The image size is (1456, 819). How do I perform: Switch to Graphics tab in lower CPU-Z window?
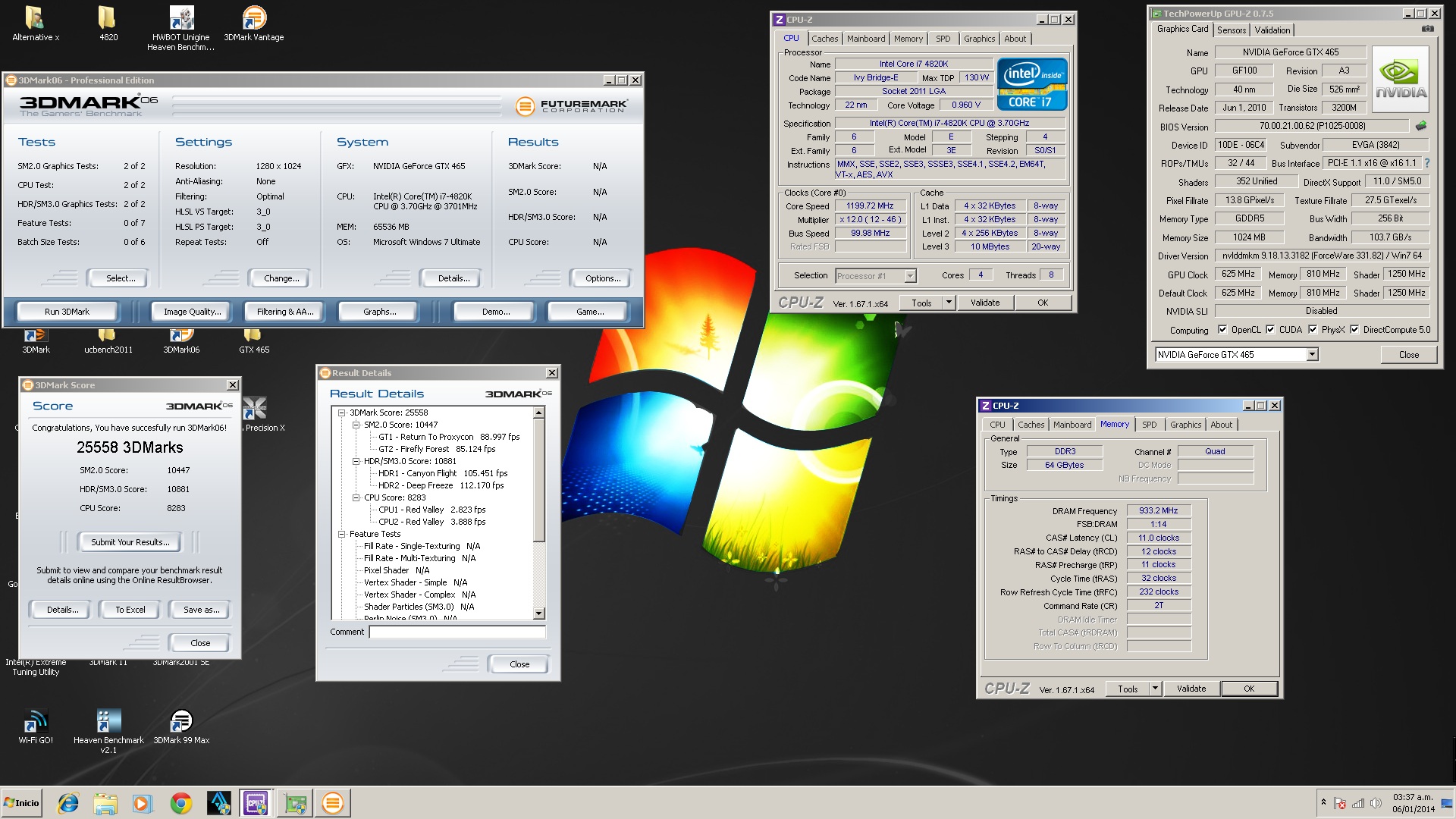click(x=1185, y=425)
